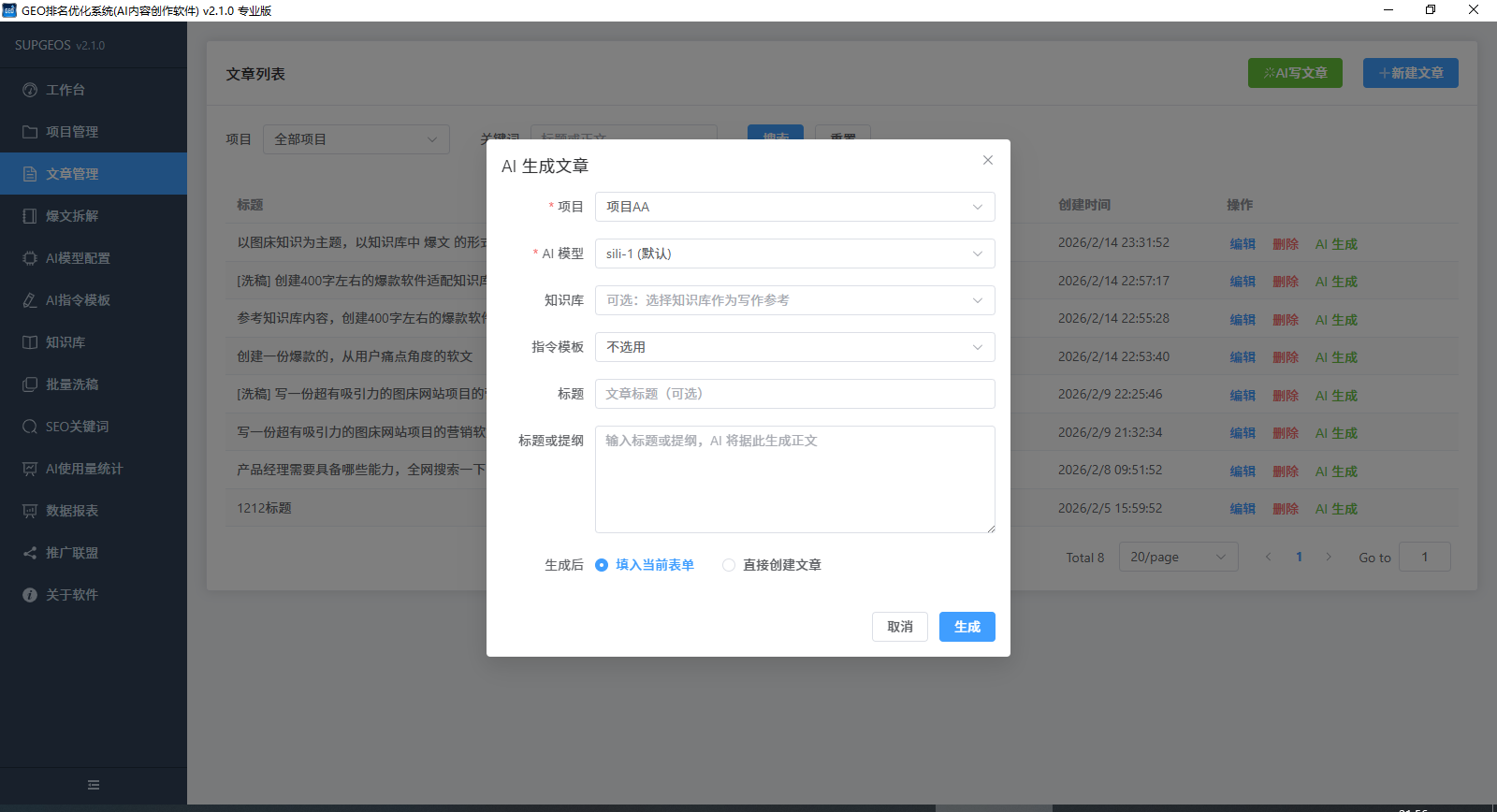Open 数据报表 menu item
This screenshot has height=812, width=1497.
[x=94, y=511]
